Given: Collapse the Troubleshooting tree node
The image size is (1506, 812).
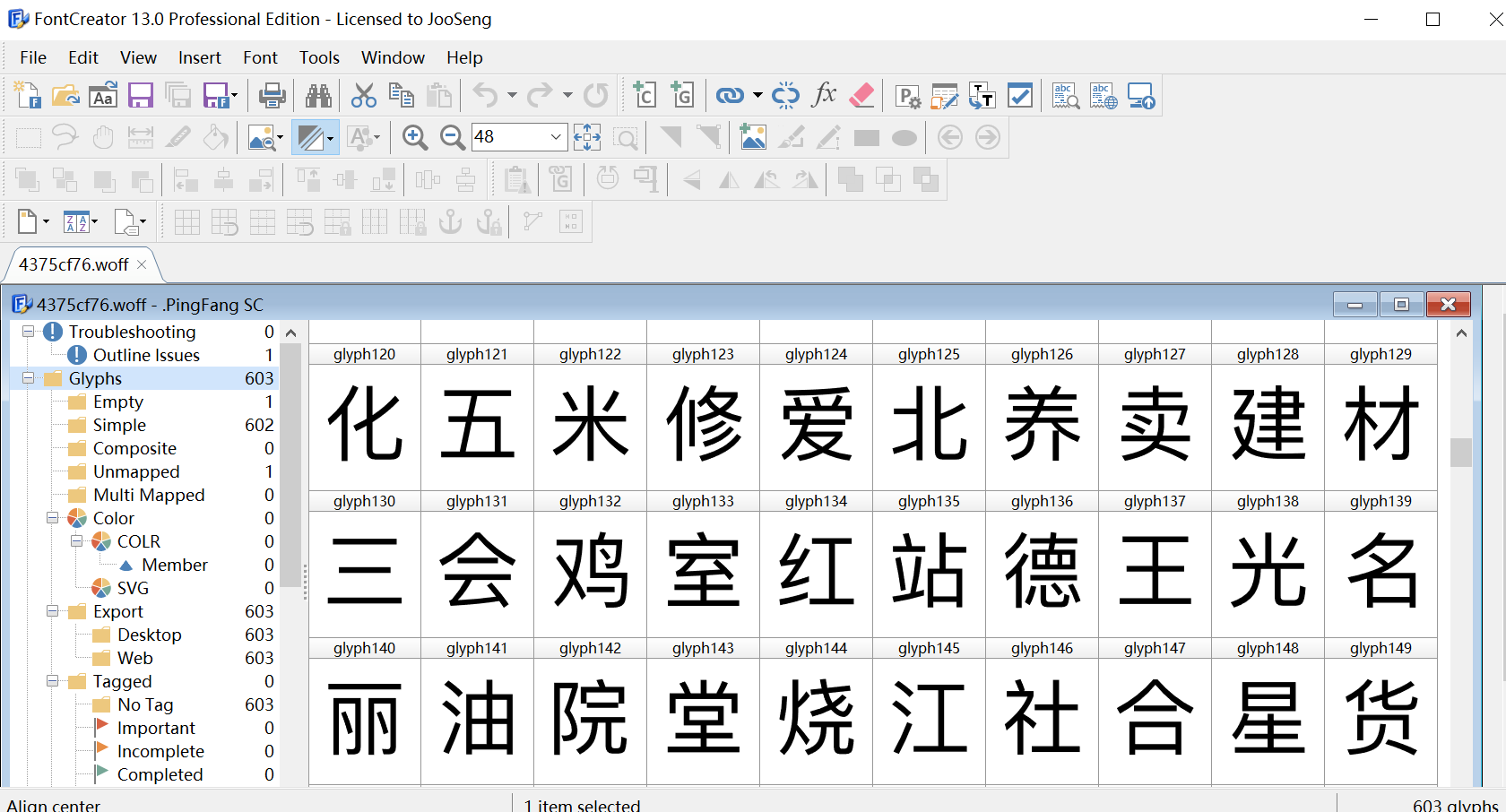Looking at the screenshot, I should point(28,332).
